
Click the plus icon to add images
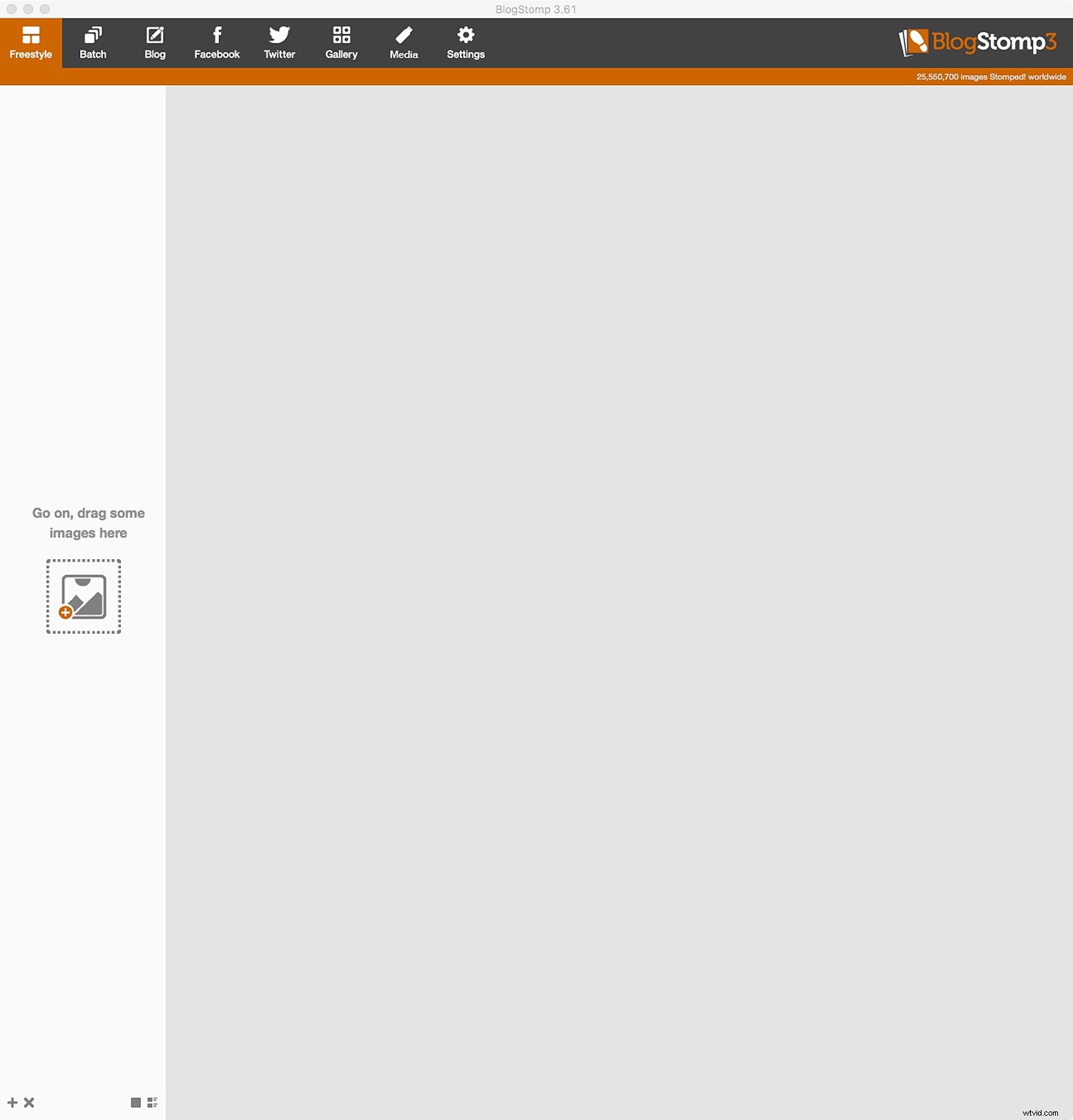click(x=13, y=1102)
